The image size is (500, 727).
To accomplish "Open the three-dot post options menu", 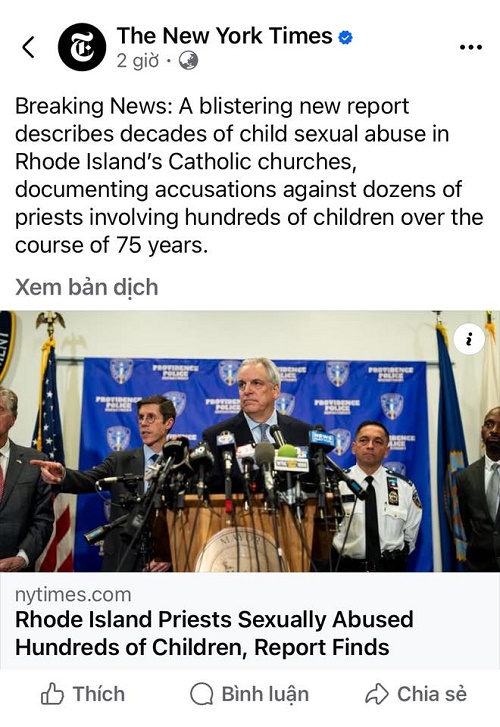I will point(470,47).
